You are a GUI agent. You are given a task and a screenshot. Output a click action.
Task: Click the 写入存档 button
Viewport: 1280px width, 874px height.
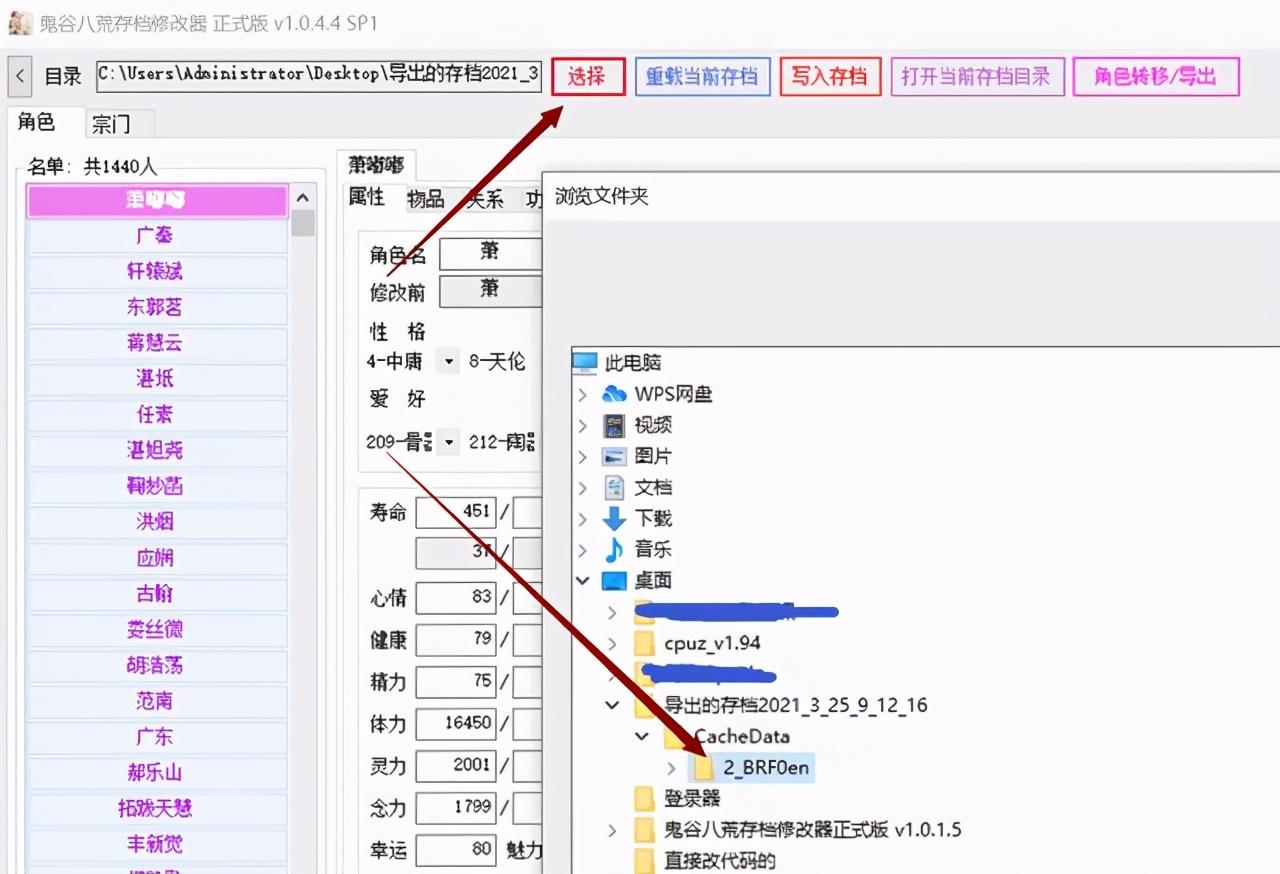coord(830,76)
